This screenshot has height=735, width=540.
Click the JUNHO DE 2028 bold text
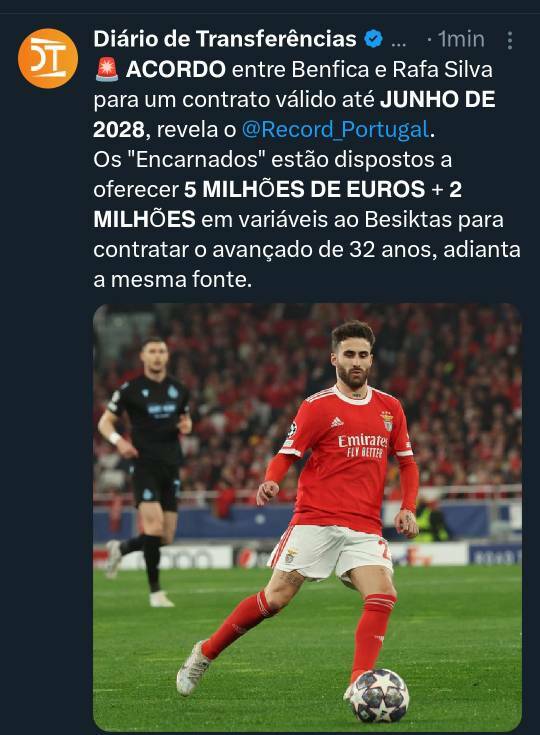click(x=294, y=114)
